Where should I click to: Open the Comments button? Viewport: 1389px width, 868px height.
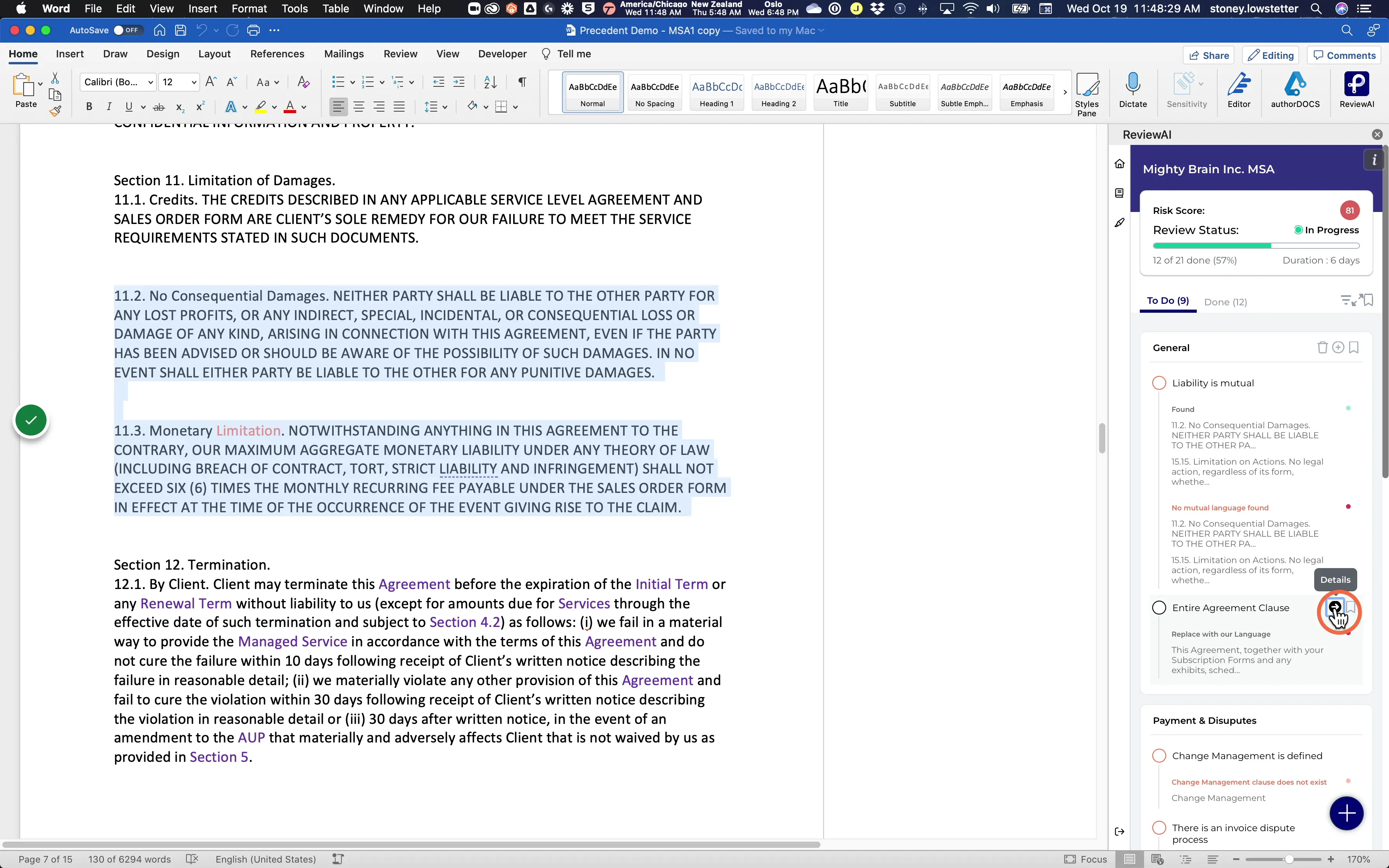[x=1344, y=55]
